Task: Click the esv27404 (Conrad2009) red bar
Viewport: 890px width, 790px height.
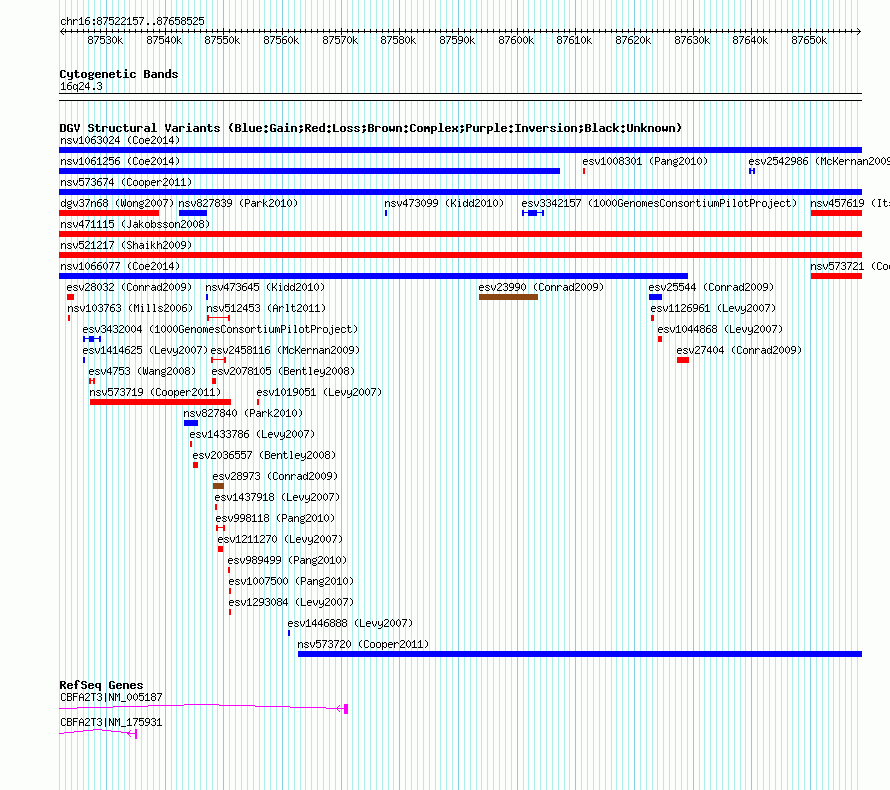Action: click(683, 360)
